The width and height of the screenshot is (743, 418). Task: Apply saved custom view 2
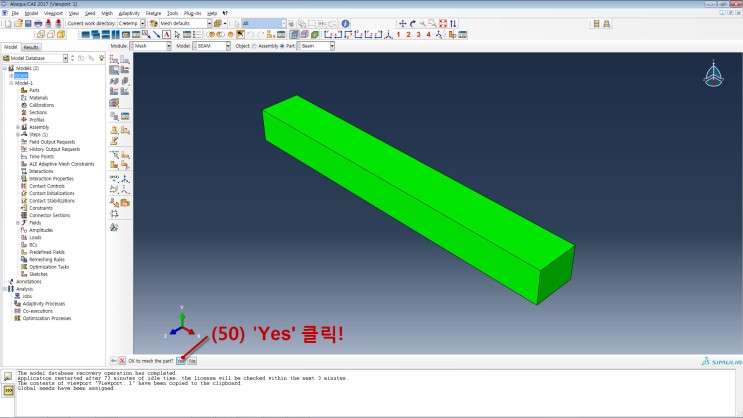click(408, 35)
